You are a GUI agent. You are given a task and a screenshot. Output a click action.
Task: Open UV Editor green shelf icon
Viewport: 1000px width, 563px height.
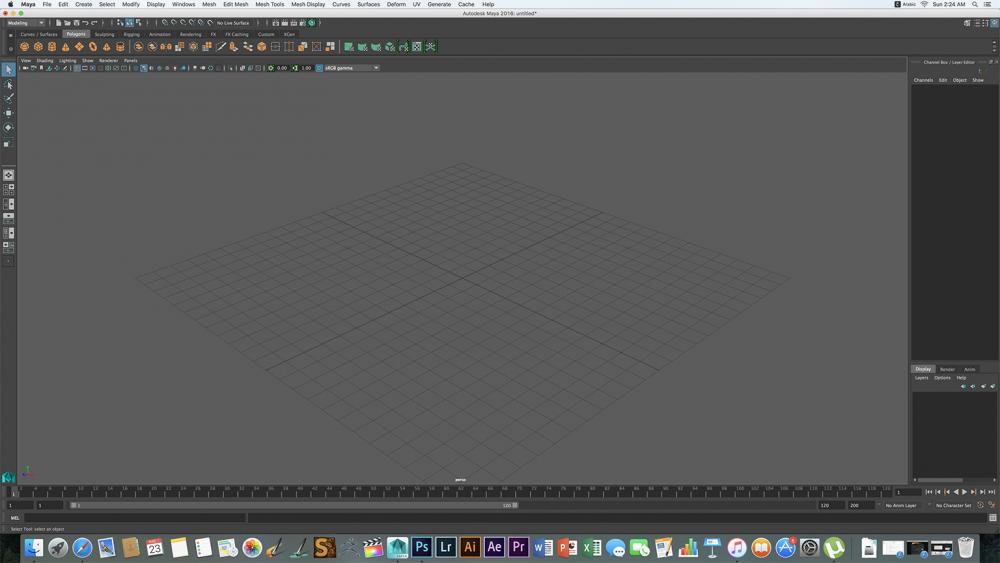416,47
